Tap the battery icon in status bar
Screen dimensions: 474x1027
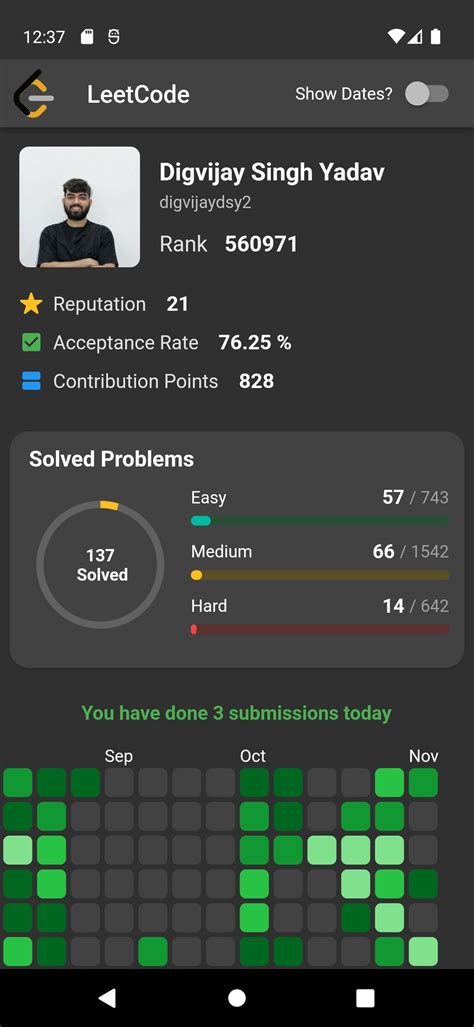pos(435,37)
